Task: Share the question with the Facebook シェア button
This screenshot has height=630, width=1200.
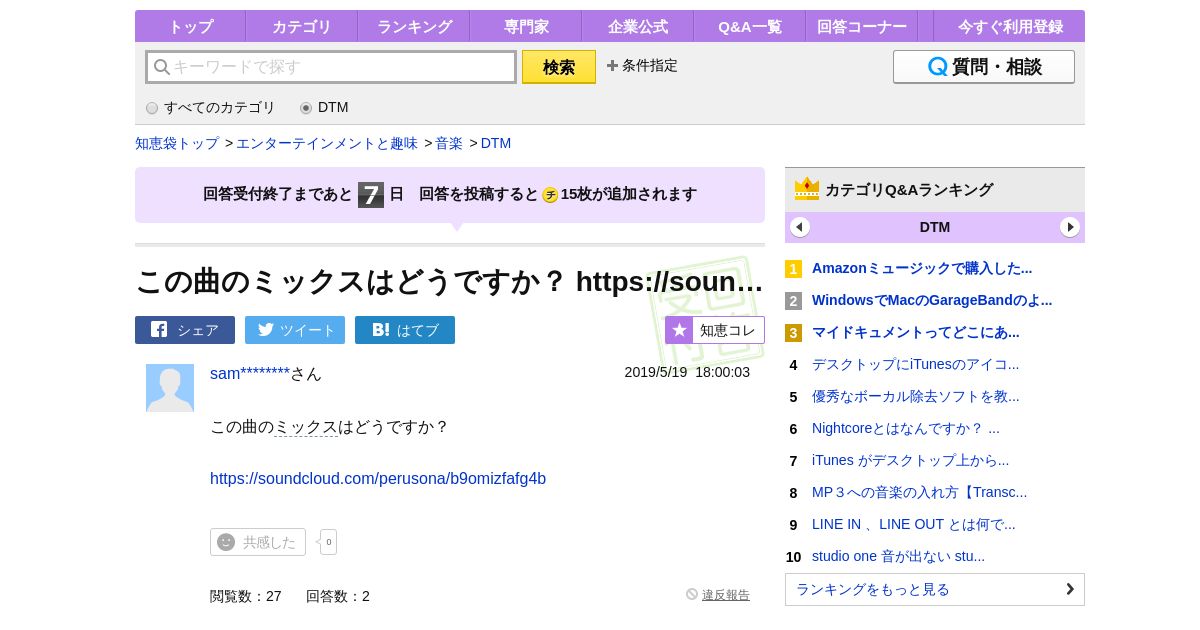Action: point(185,330)
